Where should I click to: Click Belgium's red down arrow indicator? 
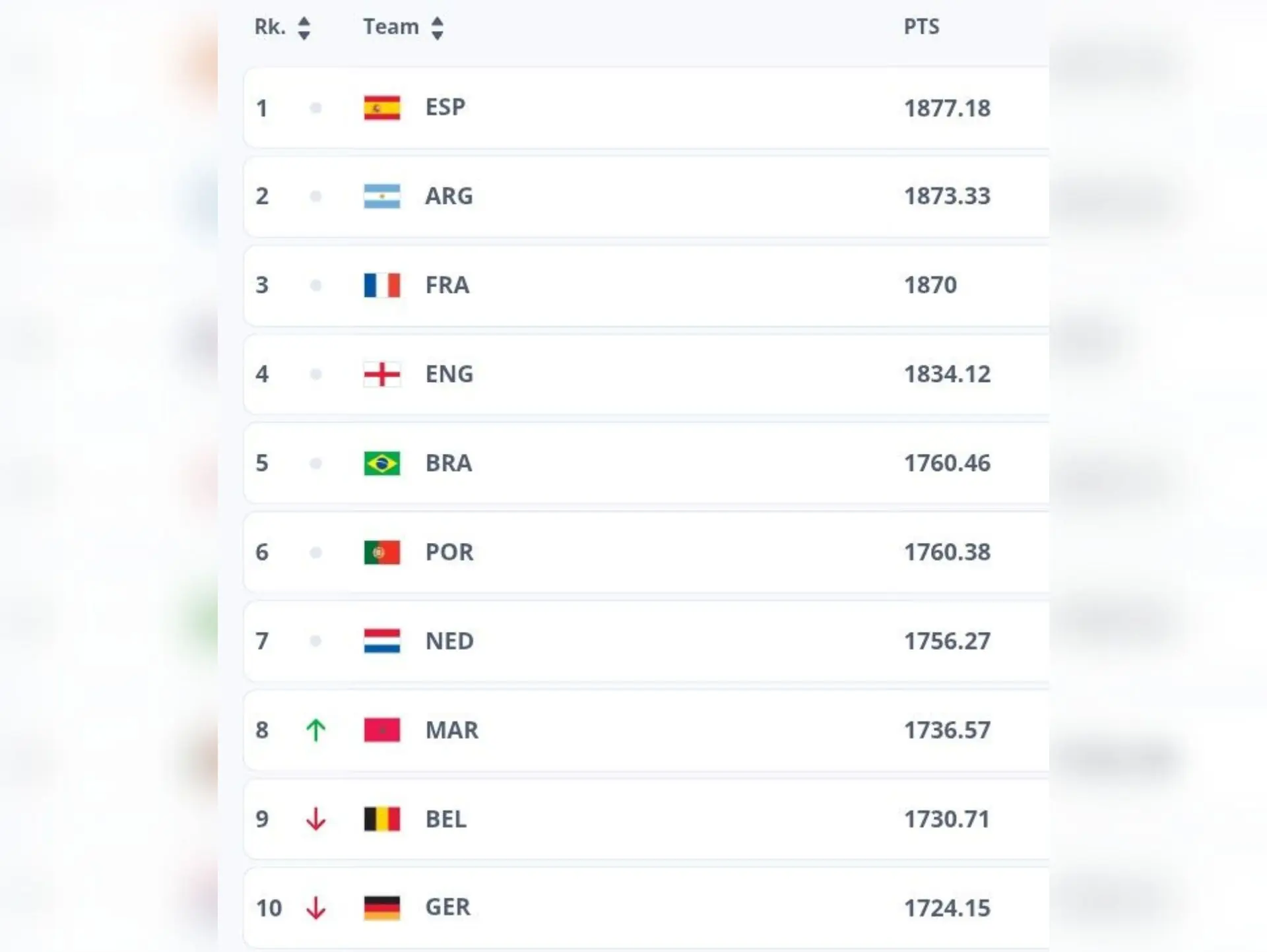315,819
